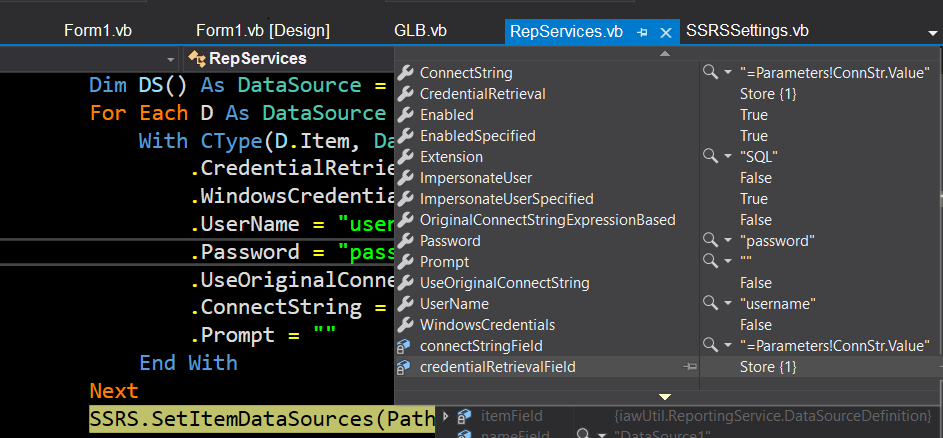Open visualizer dropdown arrow for Prompt value
Viewport: 943px width, 438px height.
point(727,262)
